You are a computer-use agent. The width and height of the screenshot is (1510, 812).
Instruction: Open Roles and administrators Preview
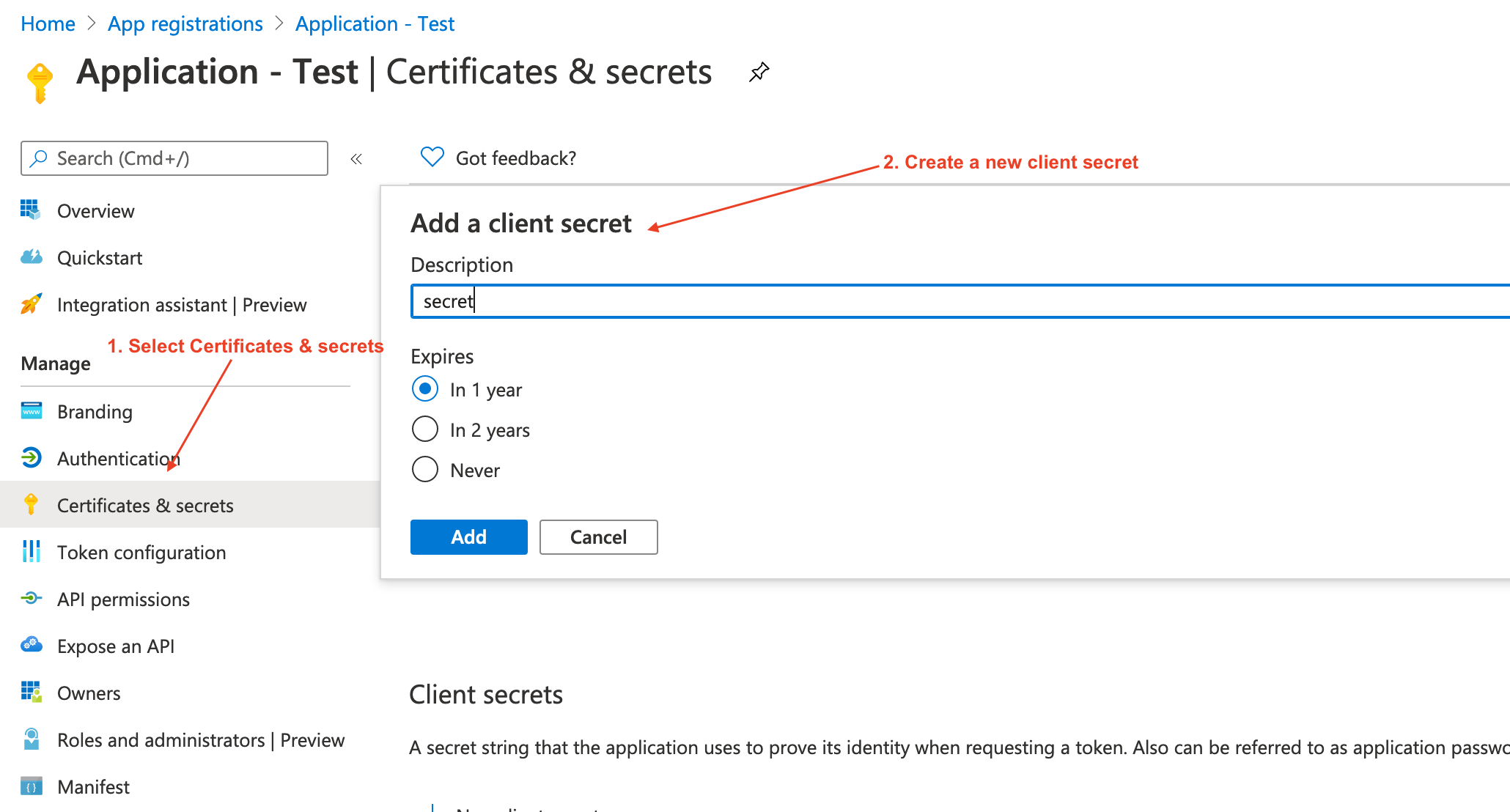(x=200, y=740)
